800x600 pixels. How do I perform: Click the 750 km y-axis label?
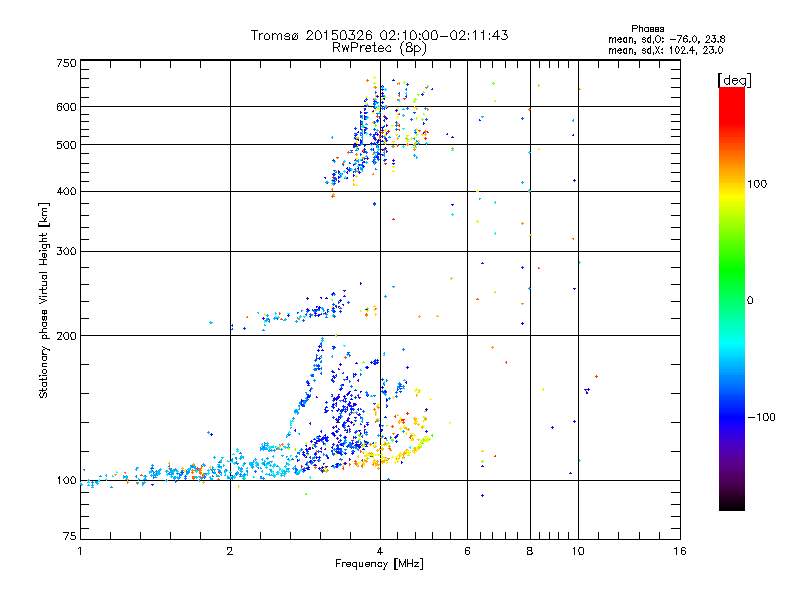[66, 63]
